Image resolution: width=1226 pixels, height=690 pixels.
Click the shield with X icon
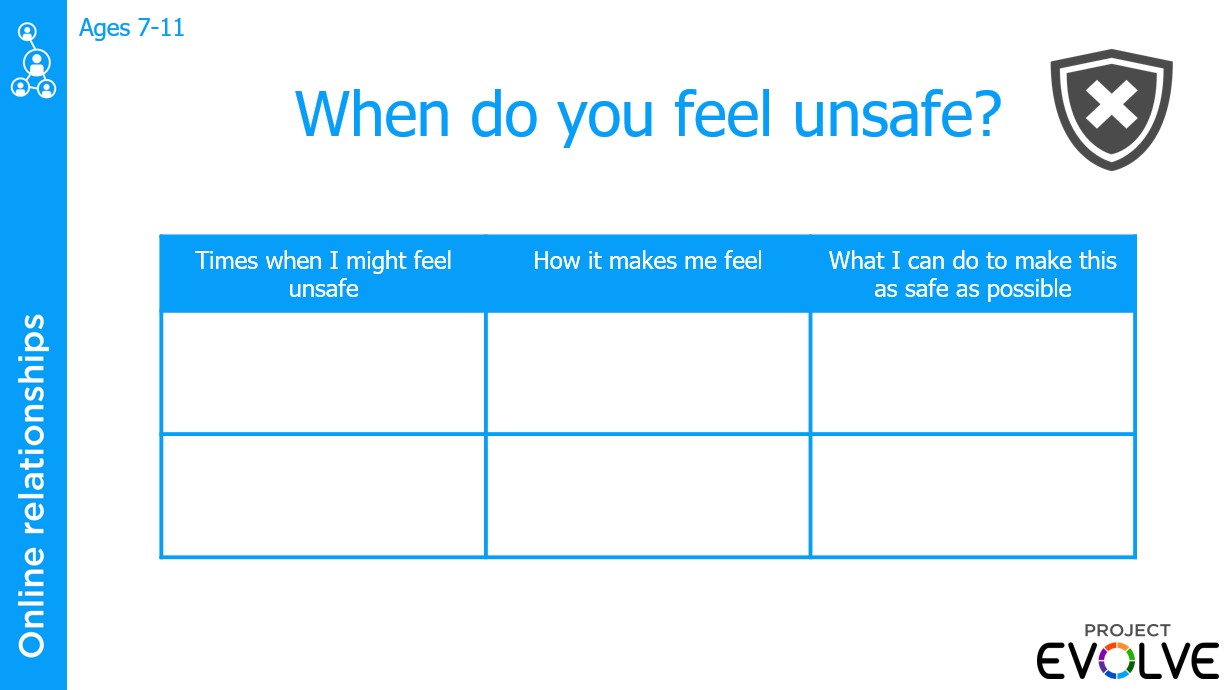[1111, 109]
